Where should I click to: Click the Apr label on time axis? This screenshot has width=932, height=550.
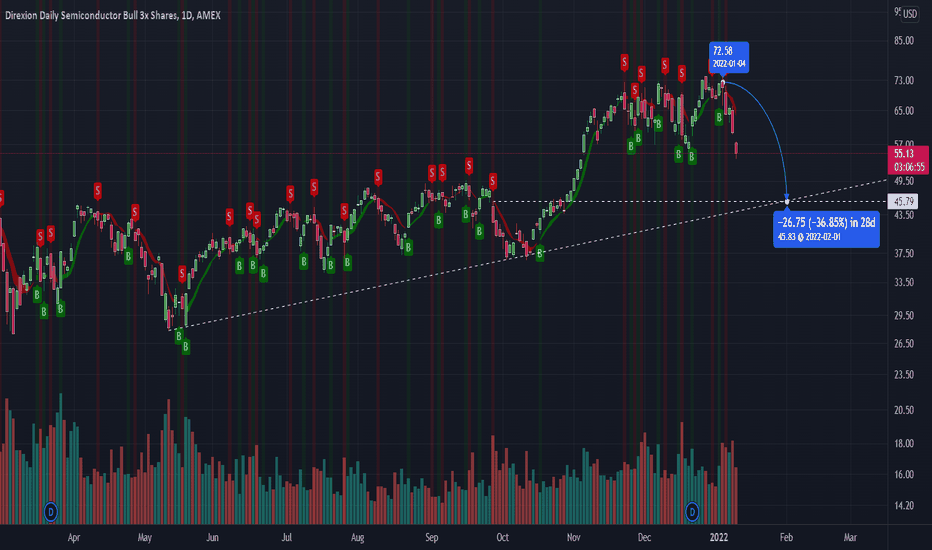click(74, 538)
